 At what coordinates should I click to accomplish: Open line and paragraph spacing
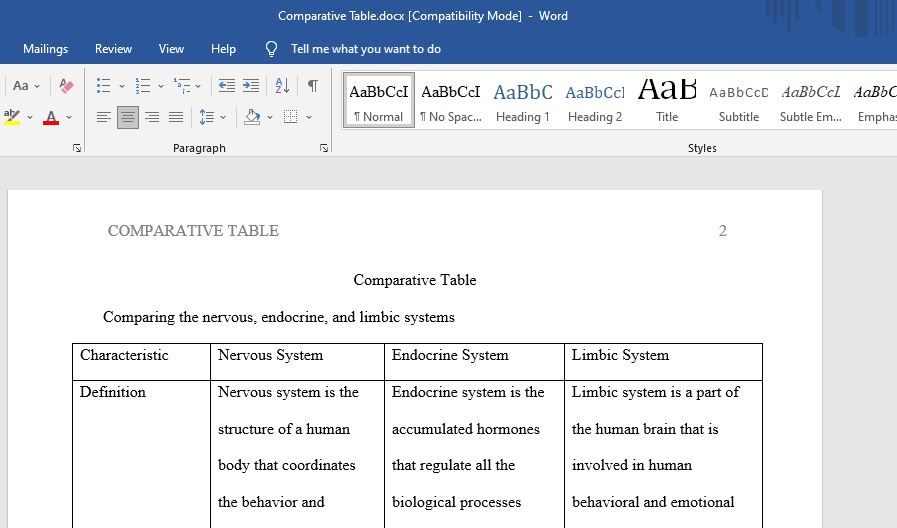point(207,117)
